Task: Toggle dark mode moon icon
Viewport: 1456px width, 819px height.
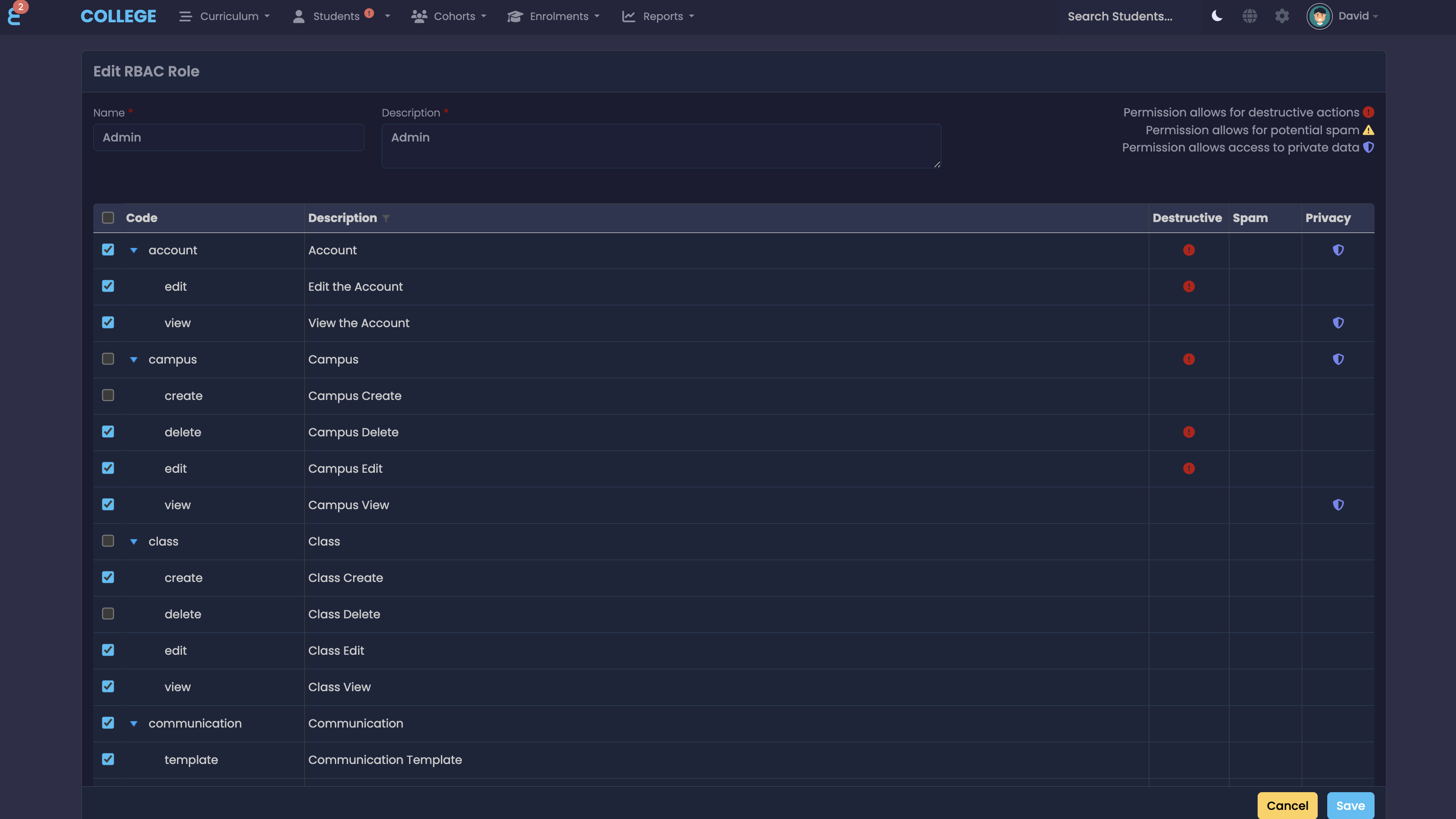Action: 1217,16
